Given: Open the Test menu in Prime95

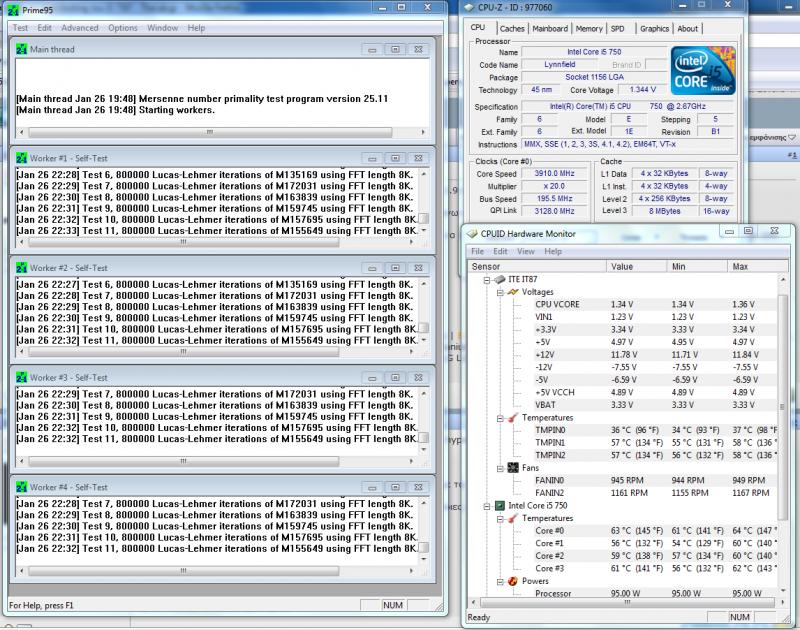Looking at the screenshot, I should coord(20,28).
